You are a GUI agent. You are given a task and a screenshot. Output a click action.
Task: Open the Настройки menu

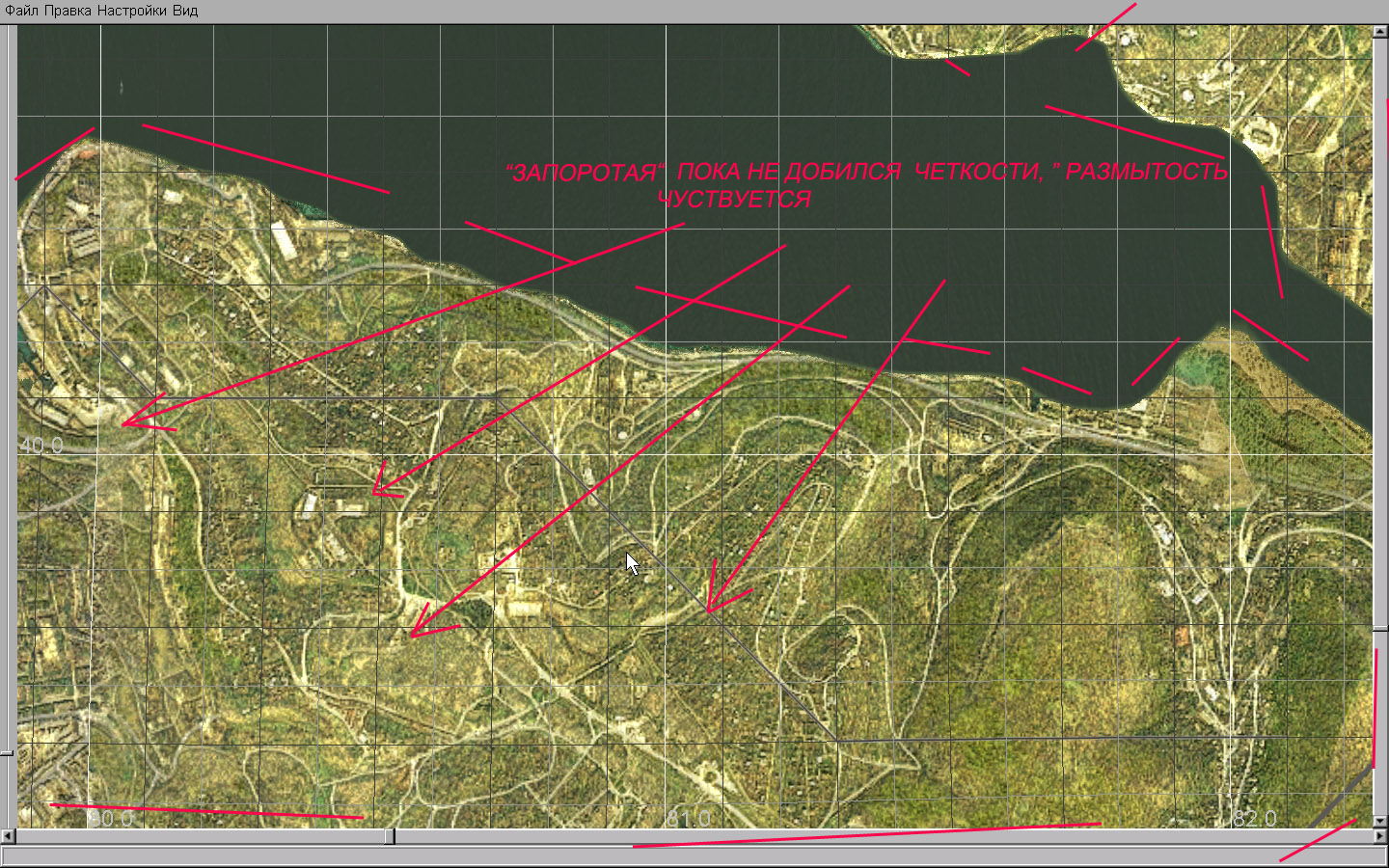pos(132,11)
